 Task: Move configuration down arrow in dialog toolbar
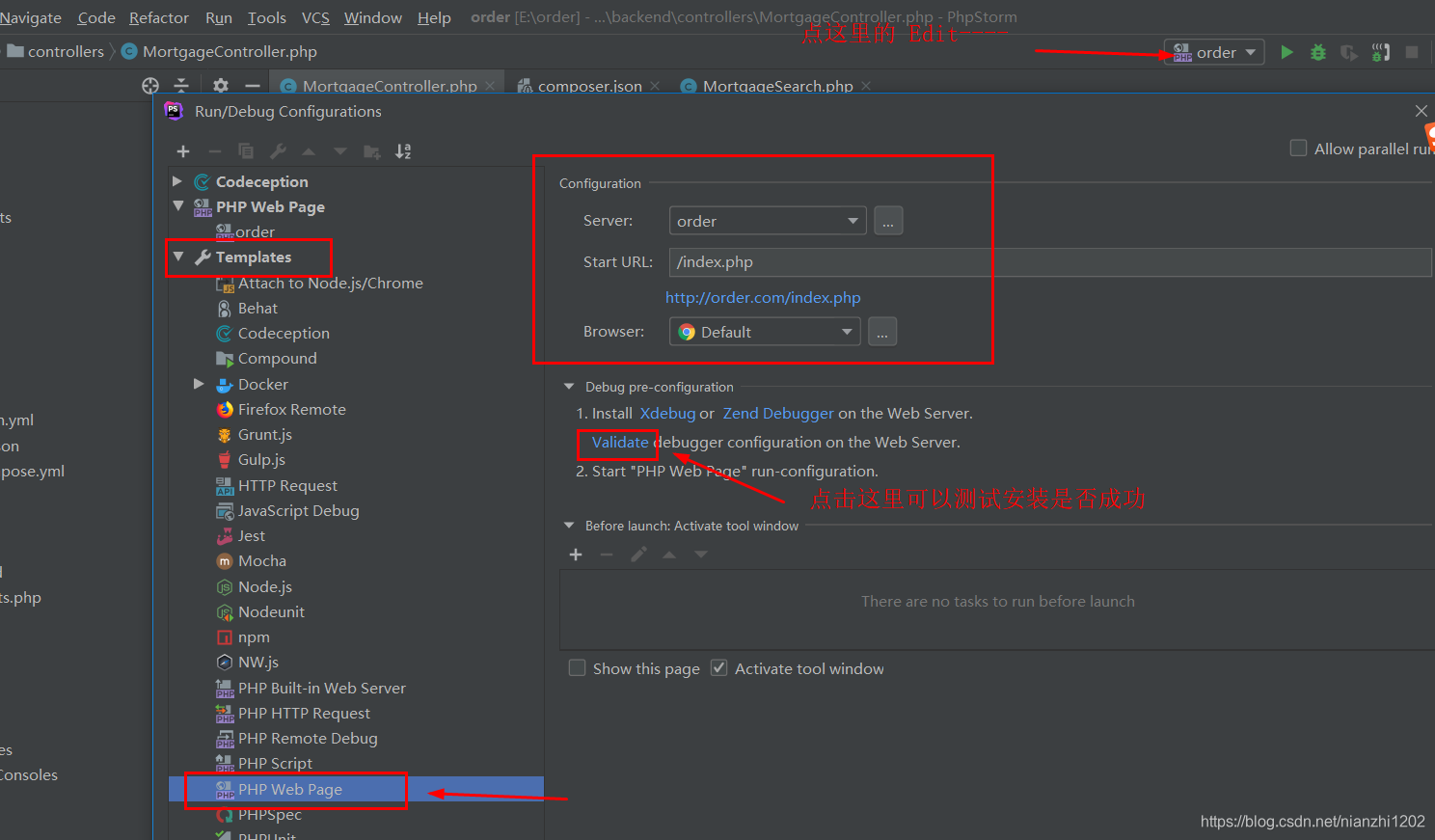[340, 151]
